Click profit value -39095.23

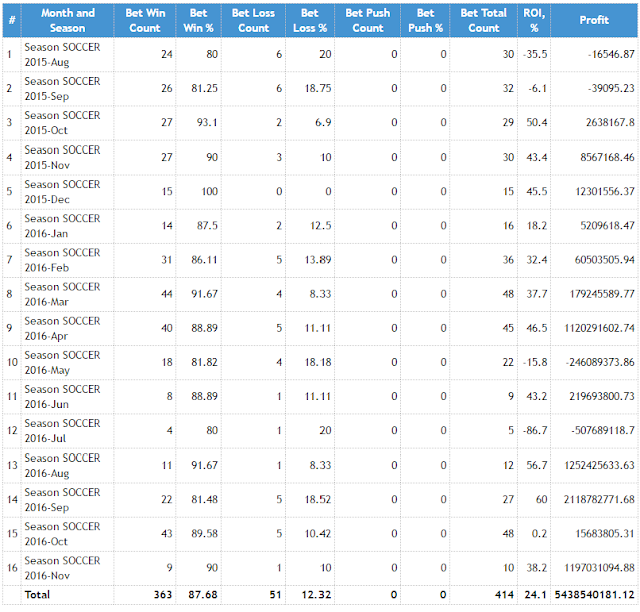(x=611, y=89)
